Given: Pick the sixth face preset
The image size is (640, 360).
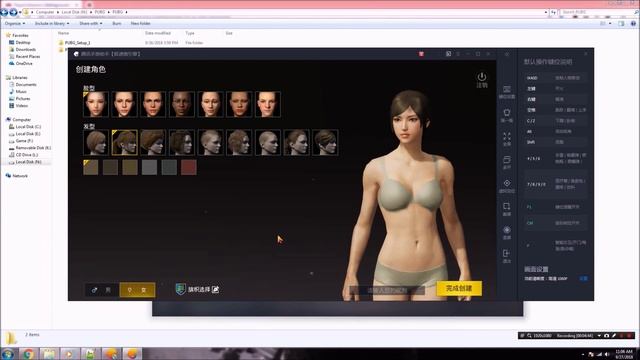Looking at the screenshot, I should pos(239,104).
